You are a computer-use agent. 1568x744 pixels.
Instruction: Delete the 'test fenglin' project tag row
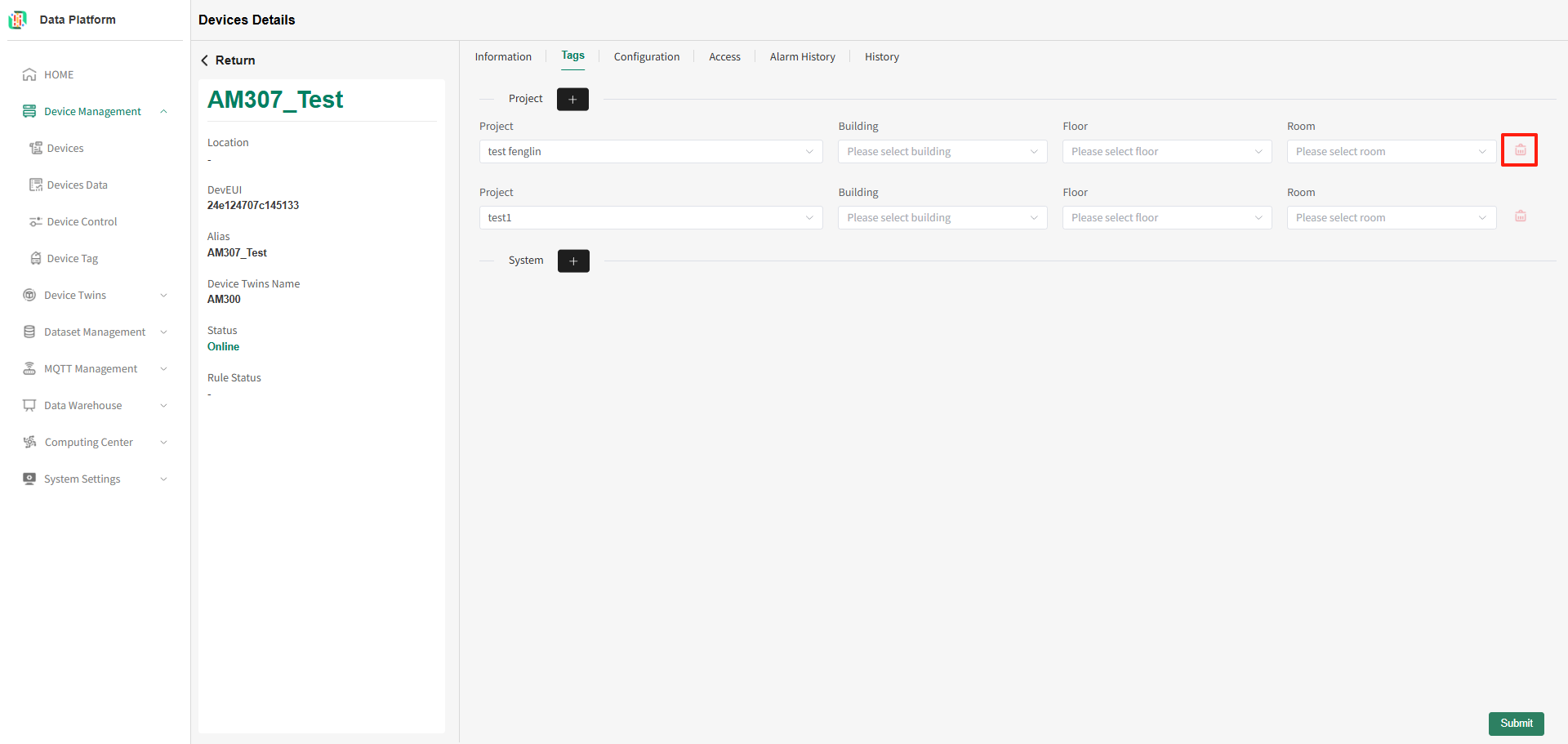coord(1520,150)
